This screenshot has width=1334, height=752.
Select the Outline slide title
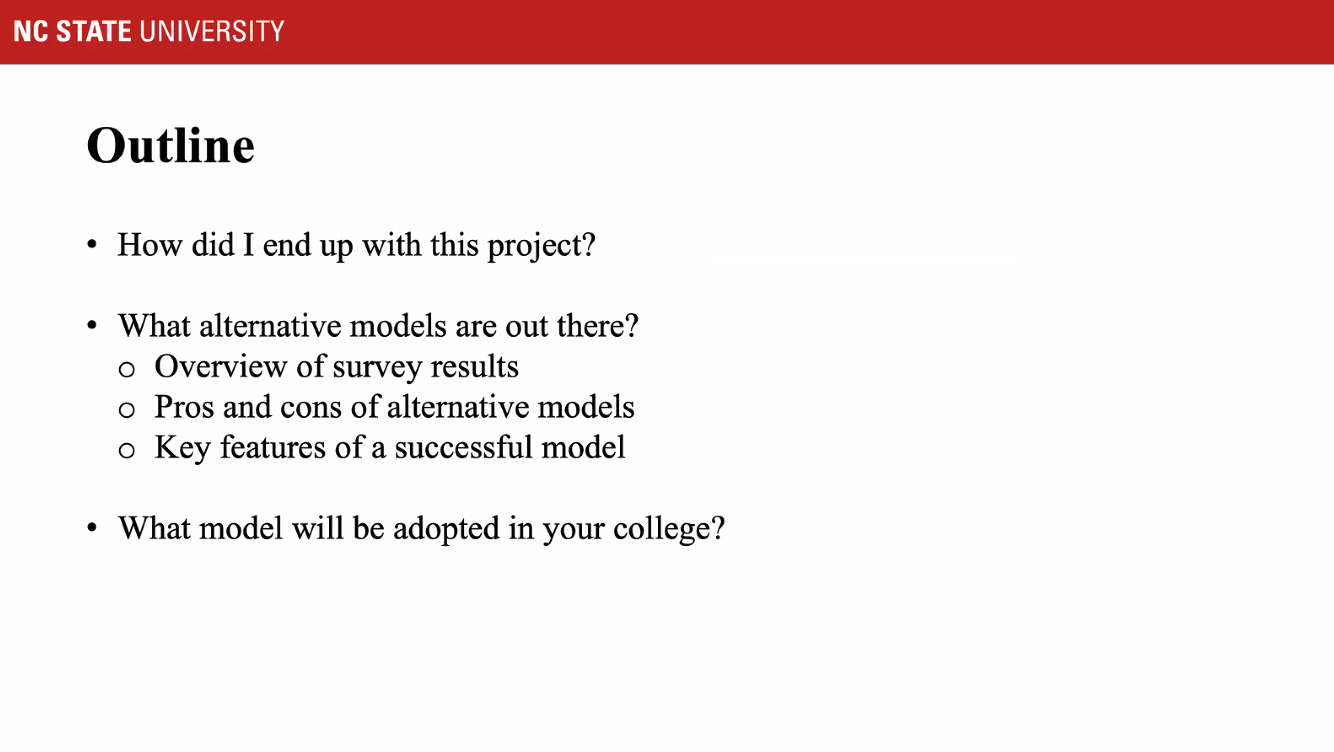click(x=171, y=146)
